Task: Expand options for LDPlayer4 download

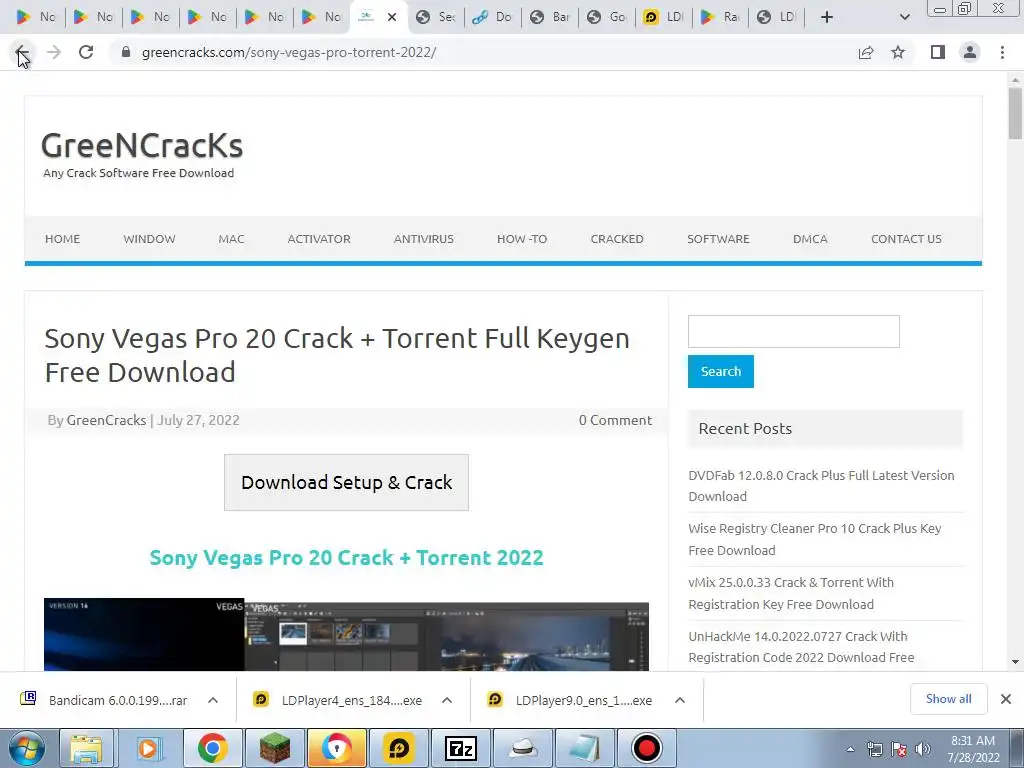Action: pos(447,700)
